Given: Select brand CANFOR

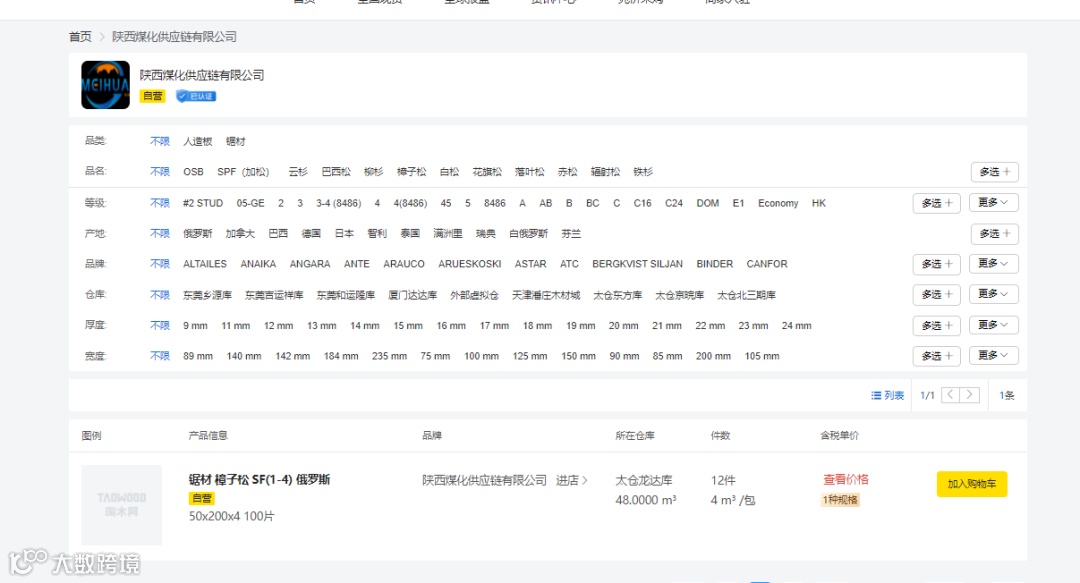Looking at the screenshot, I should click(x=767, y=264).
